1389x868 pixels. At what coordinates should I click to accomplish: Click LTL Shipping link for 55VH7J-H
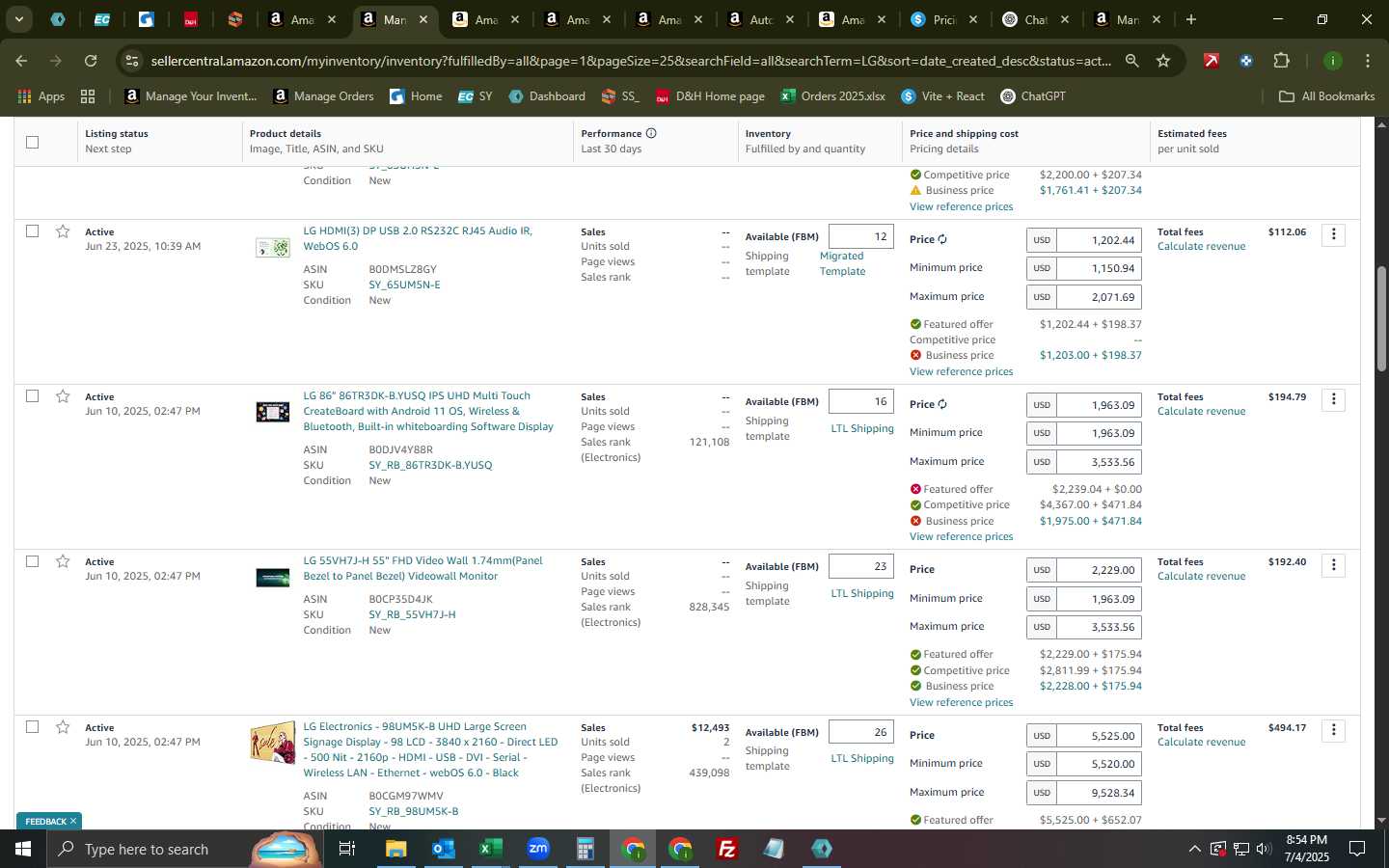[x=862, y=593]
